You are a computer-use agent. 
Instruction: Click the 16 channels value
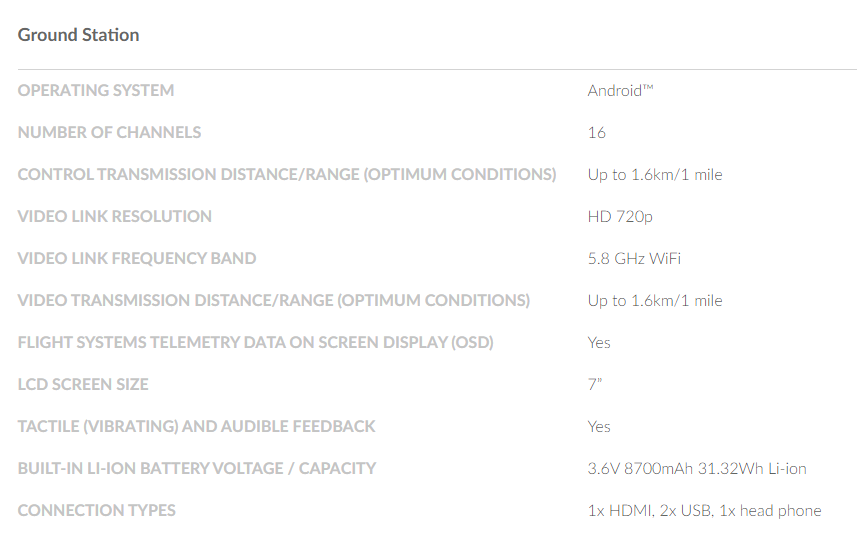click(596, 132)
